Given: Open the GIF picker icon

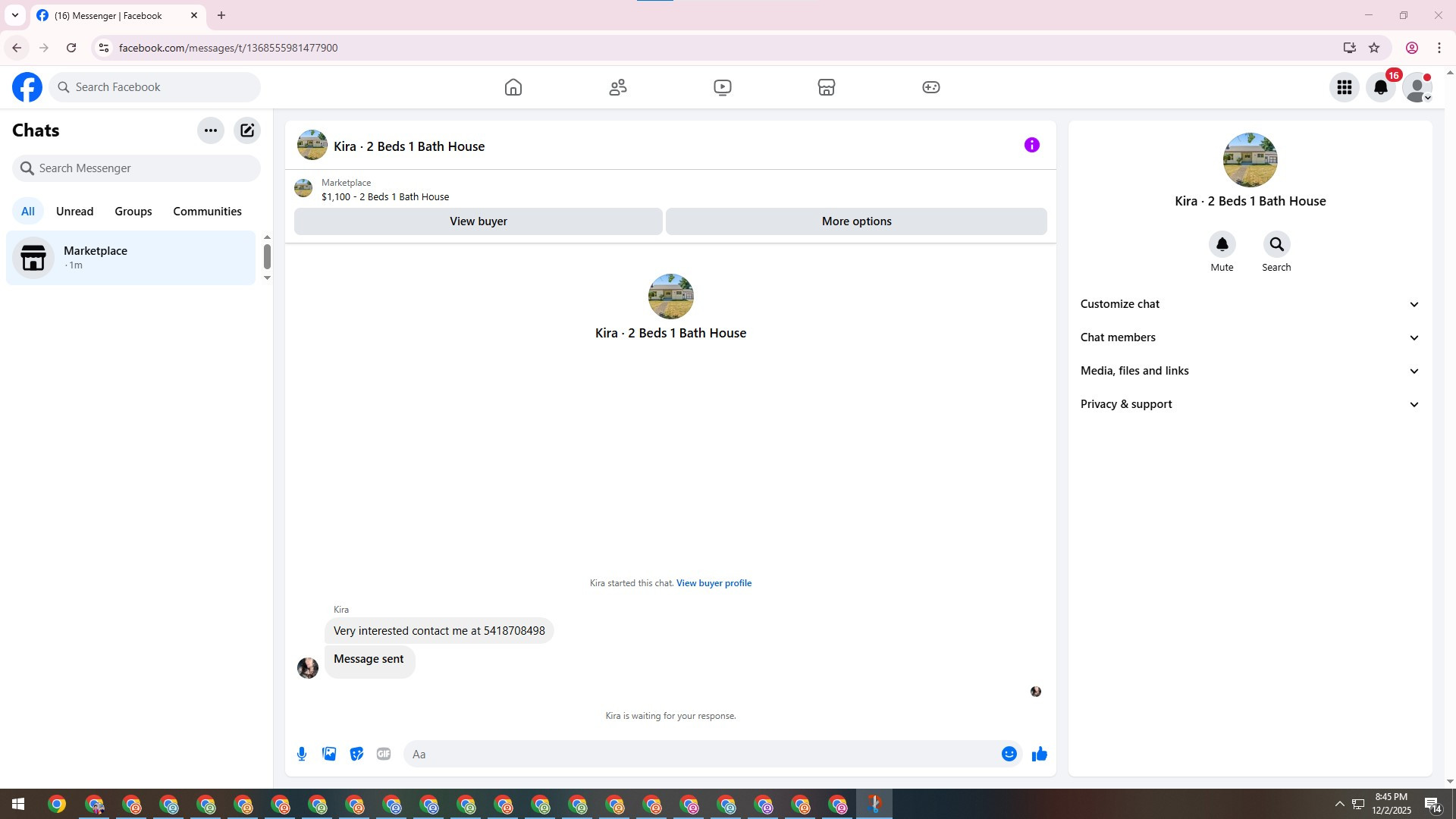Looking at the screenshot, I should pyautogui.click(x=384, y=754).
